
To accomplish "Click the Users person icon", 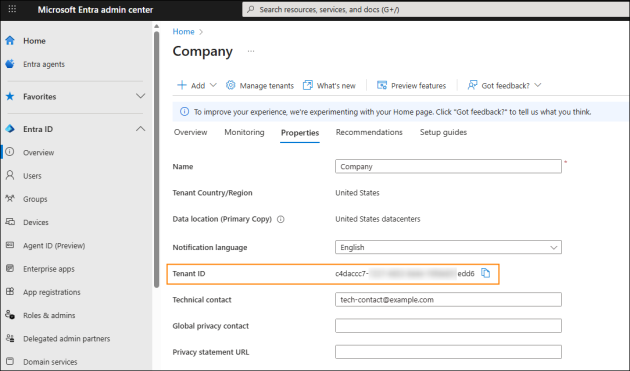I will pos(10,175).
